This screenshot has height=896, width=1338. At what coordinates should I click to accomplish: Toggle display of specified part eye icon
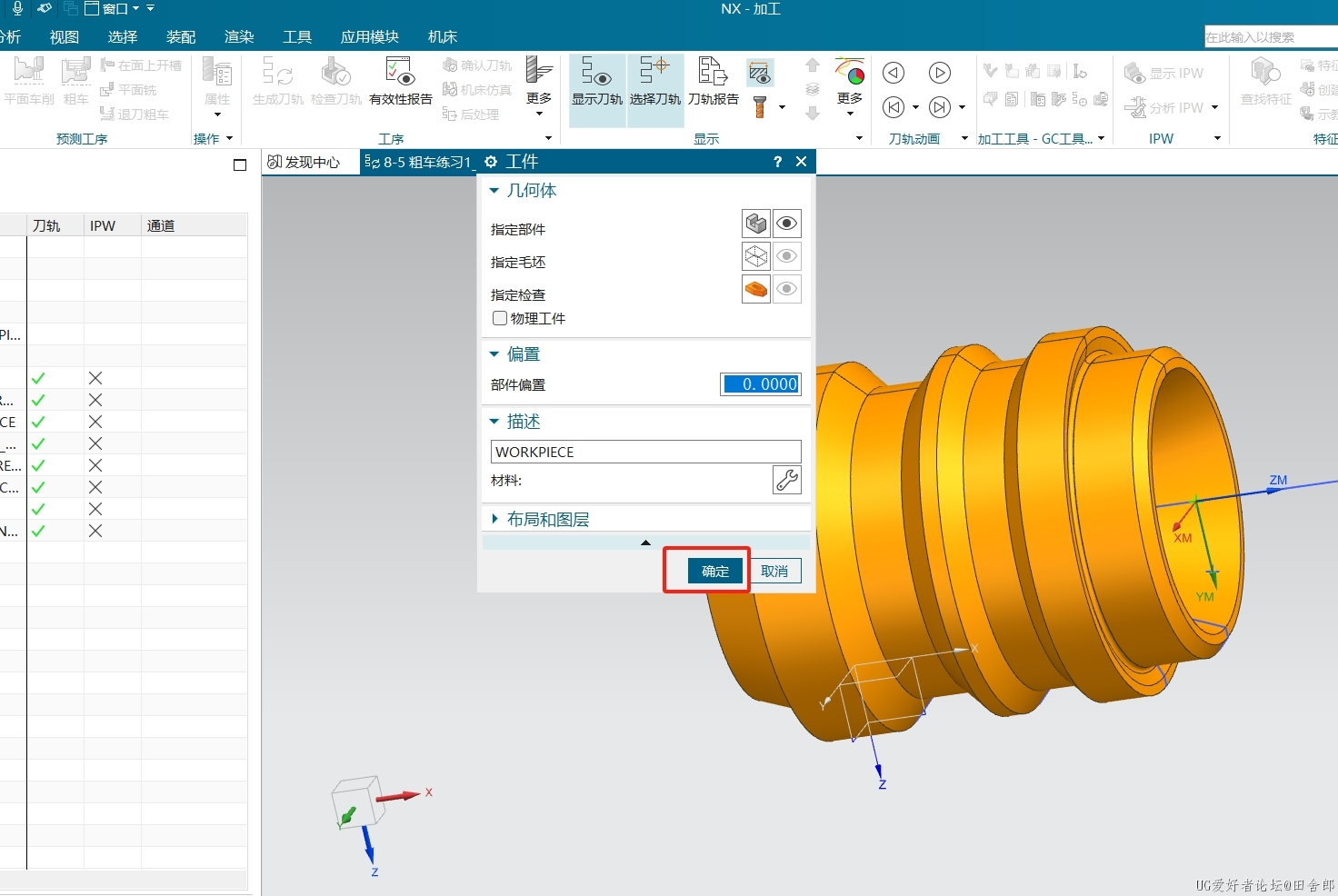(x=787, y=224)
